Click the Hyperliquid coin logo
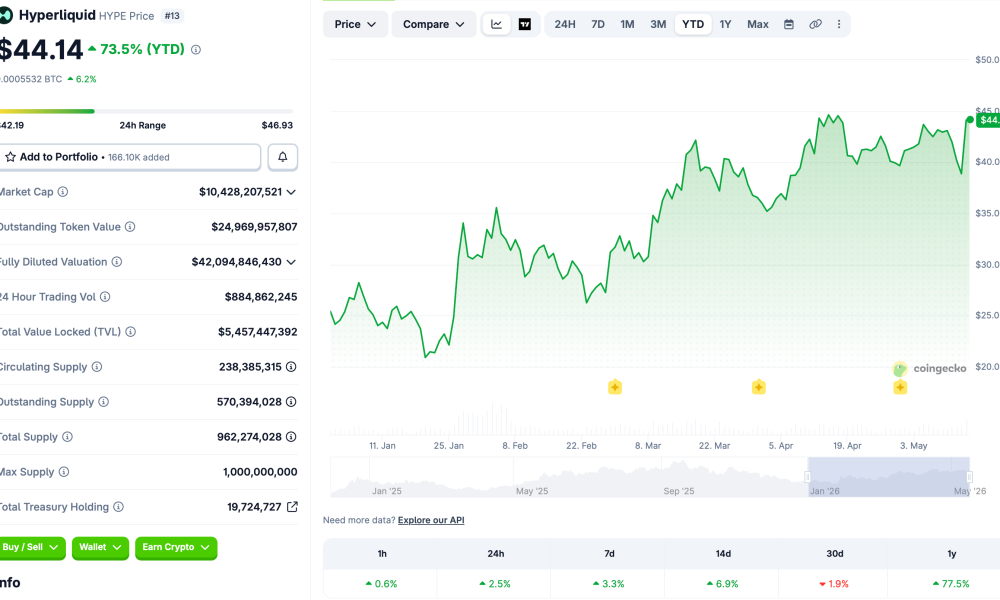1000x600 pixels. pos(5,15)
